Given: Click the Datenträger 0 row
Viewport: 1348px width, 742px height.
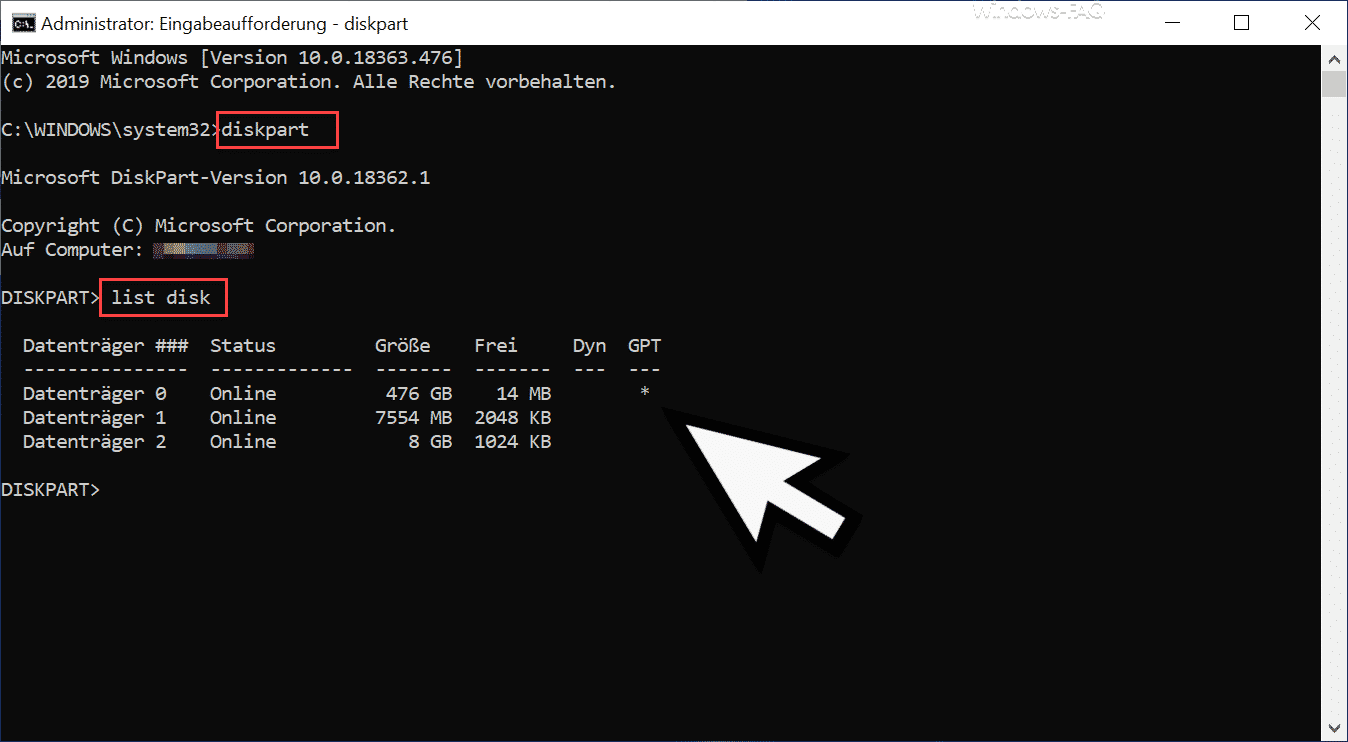Looking at the screenshot, I should pos(339,393).
